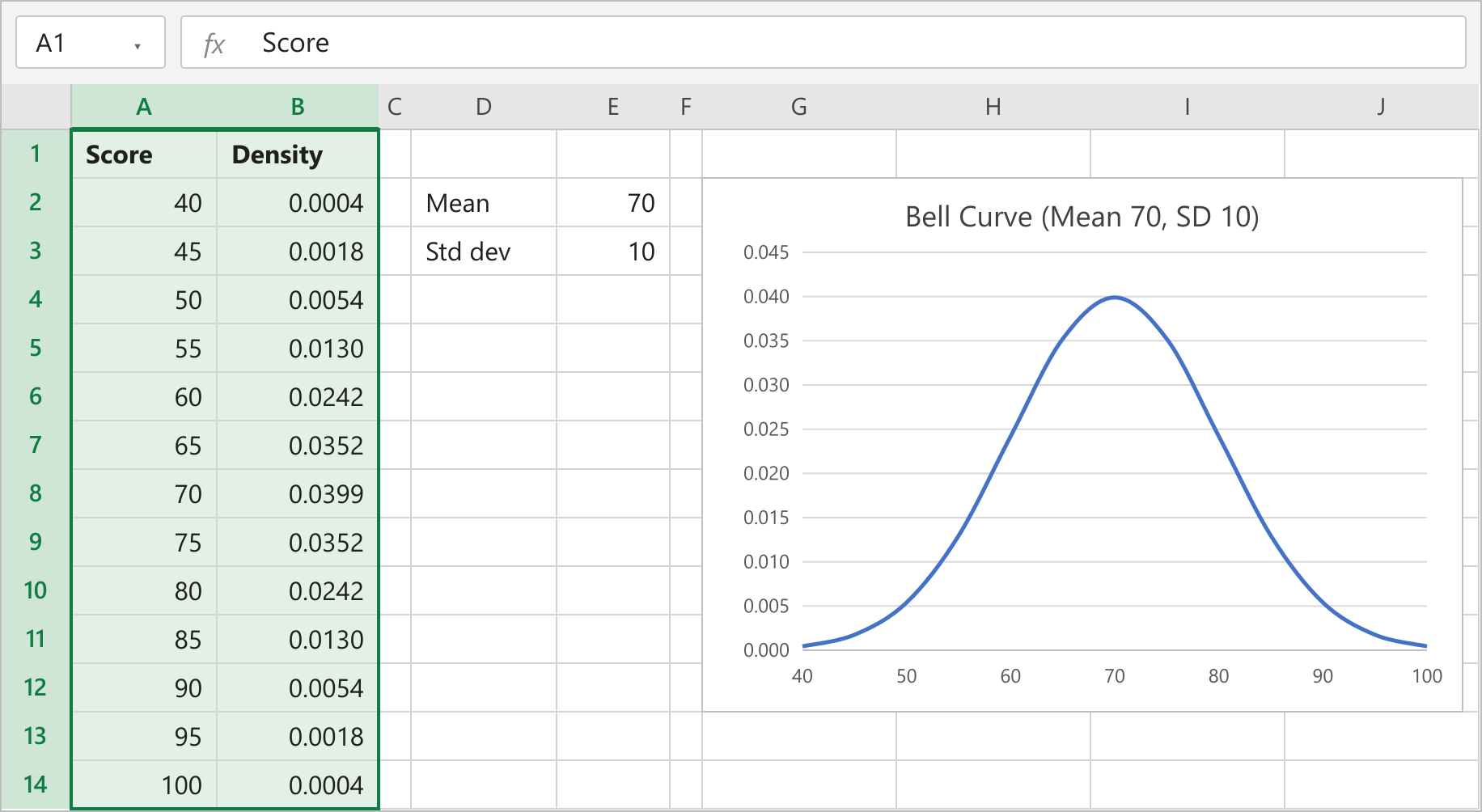
Task: Select column B header
Action: click(298, 107)
